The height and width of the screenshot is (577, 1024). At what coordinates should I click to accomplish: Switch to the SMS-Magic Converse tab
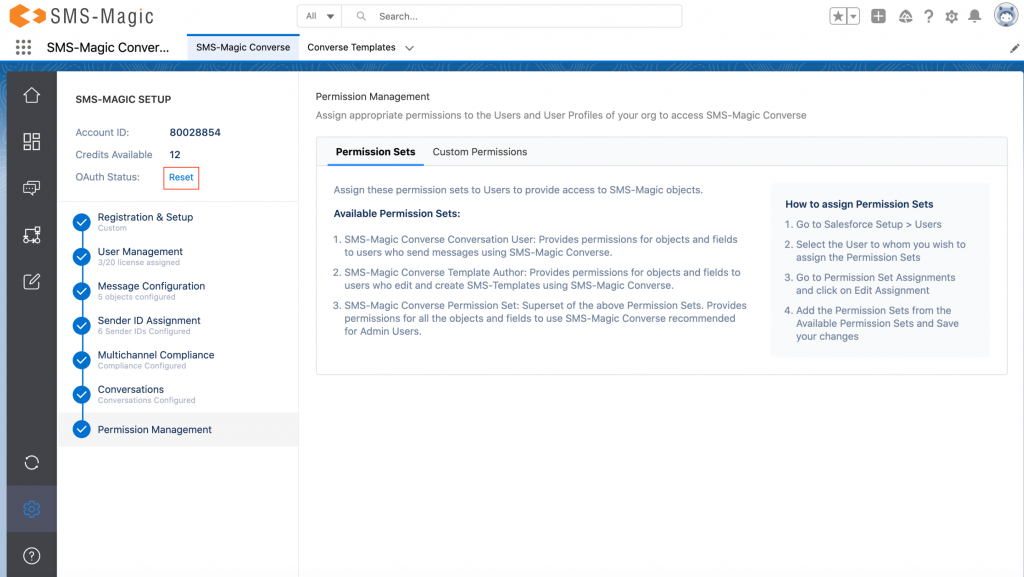click(x=243, y=47)
